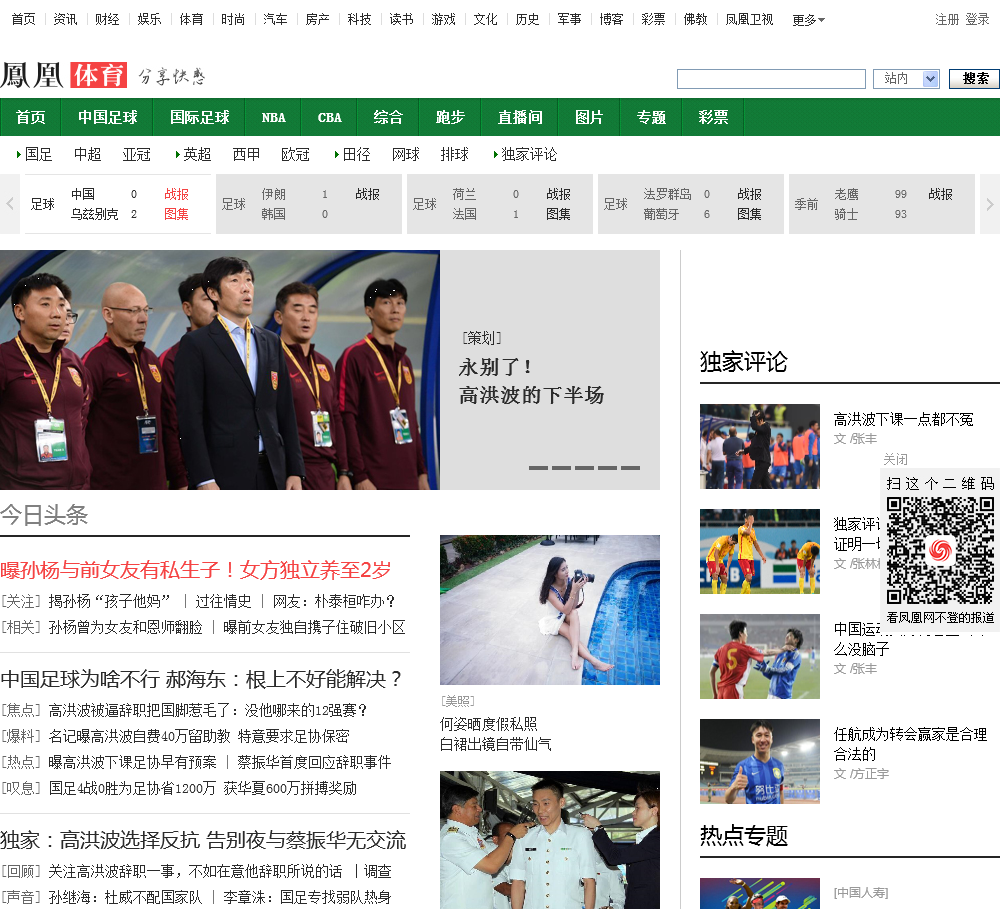
Task: Open 过往情史 link
Action: point(223,602)
